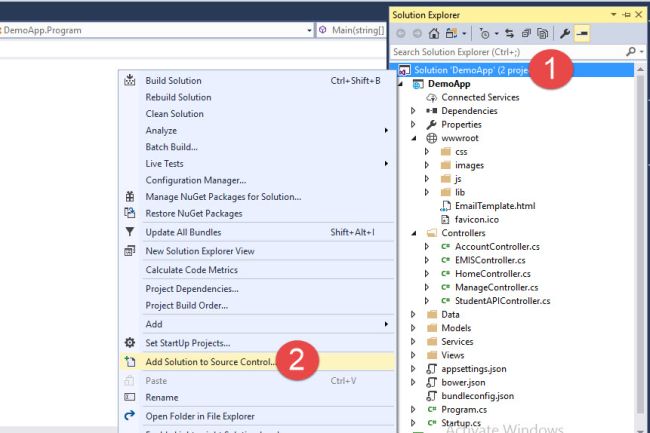Select HomeController.cs in tree
Viewport: 650px width, 433px height.
pyautogui.click(x=492, y=274)
